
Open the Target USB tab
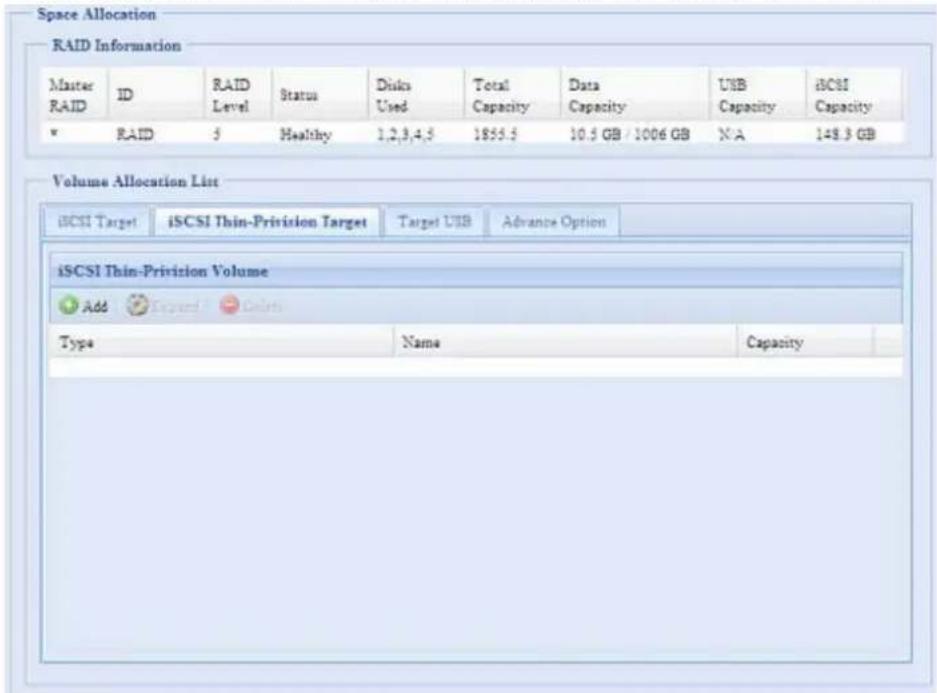tap(434, 222)
